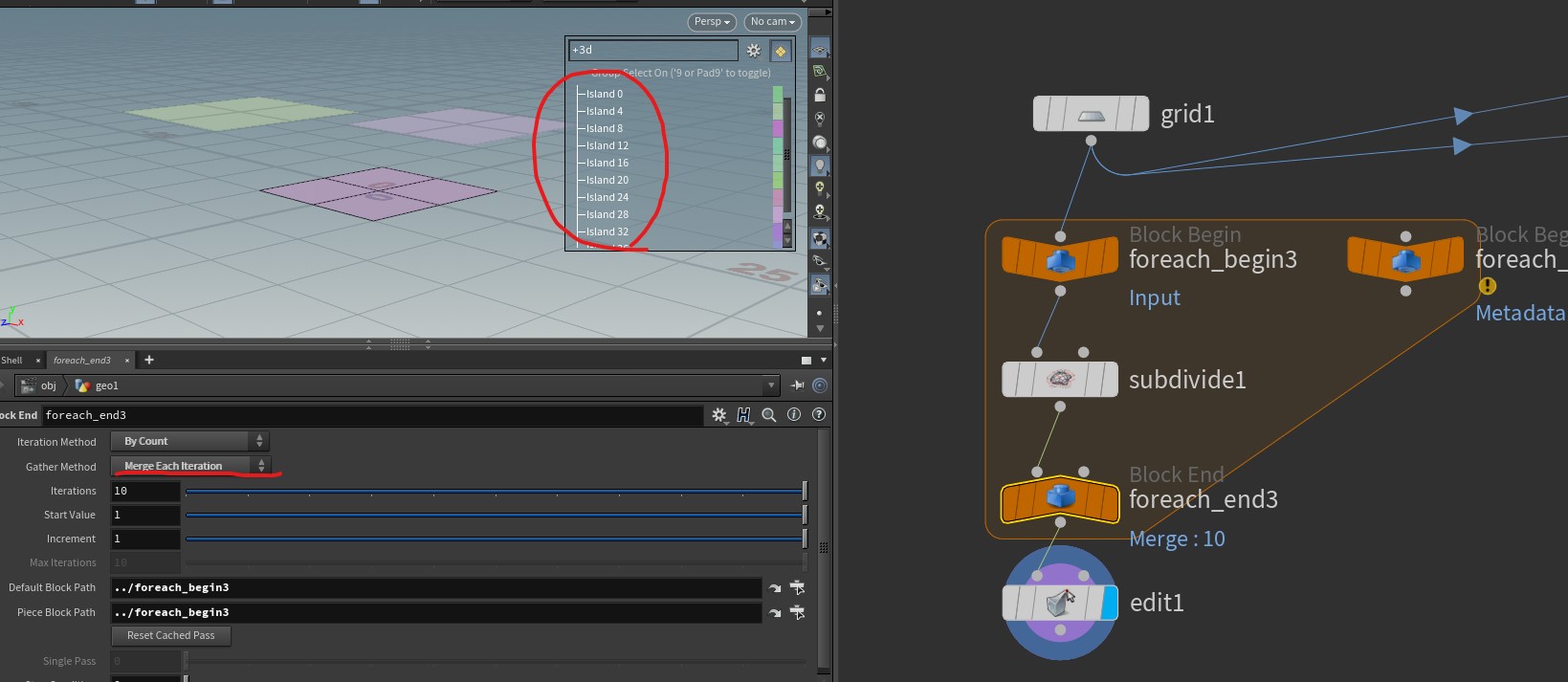1568x682 pixels.
Task: Click the top icon in the viewport's right toolbar
Action: pyautogui.click(x=820, y=48)
